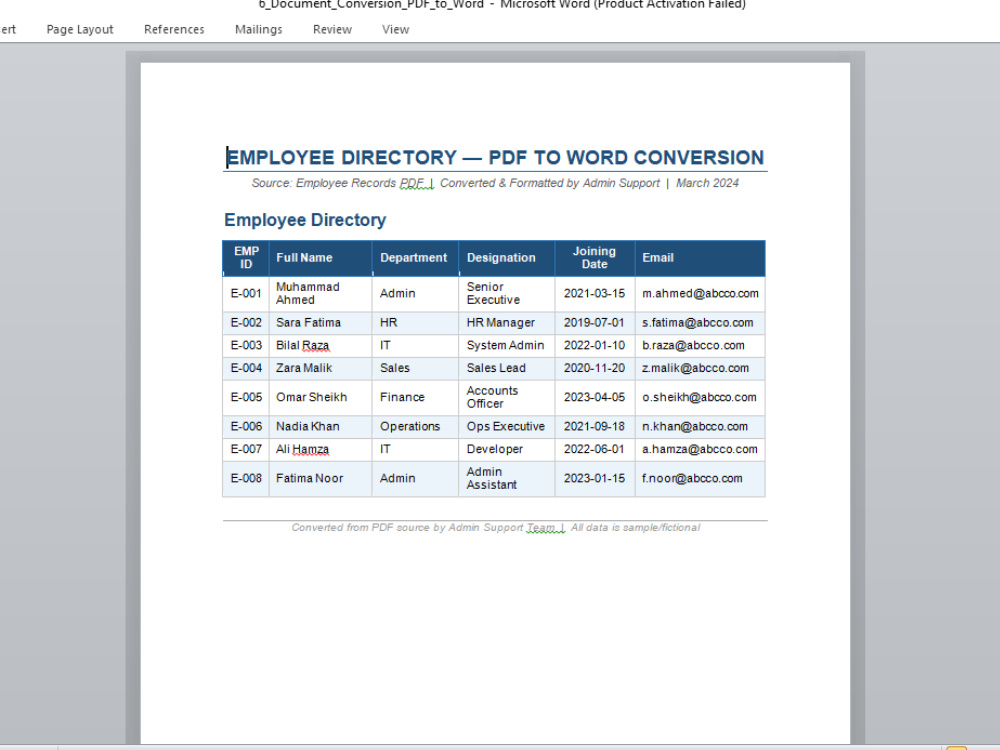Viewport: 1000px width, 750px height.
Task: Click cell E-007
Action: [x=246, y=449]
